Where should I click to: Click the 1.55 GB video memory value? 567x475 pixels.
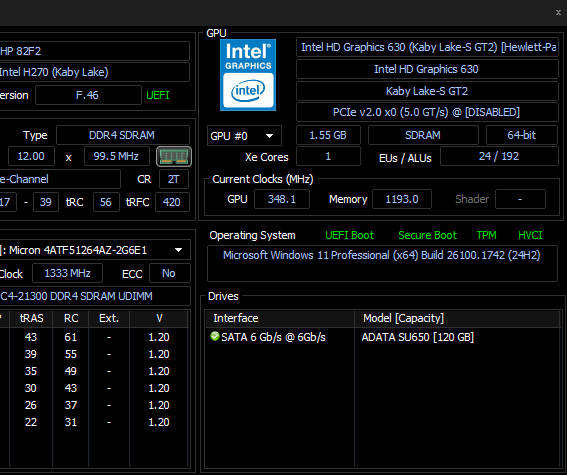click(x=328, y=135)
